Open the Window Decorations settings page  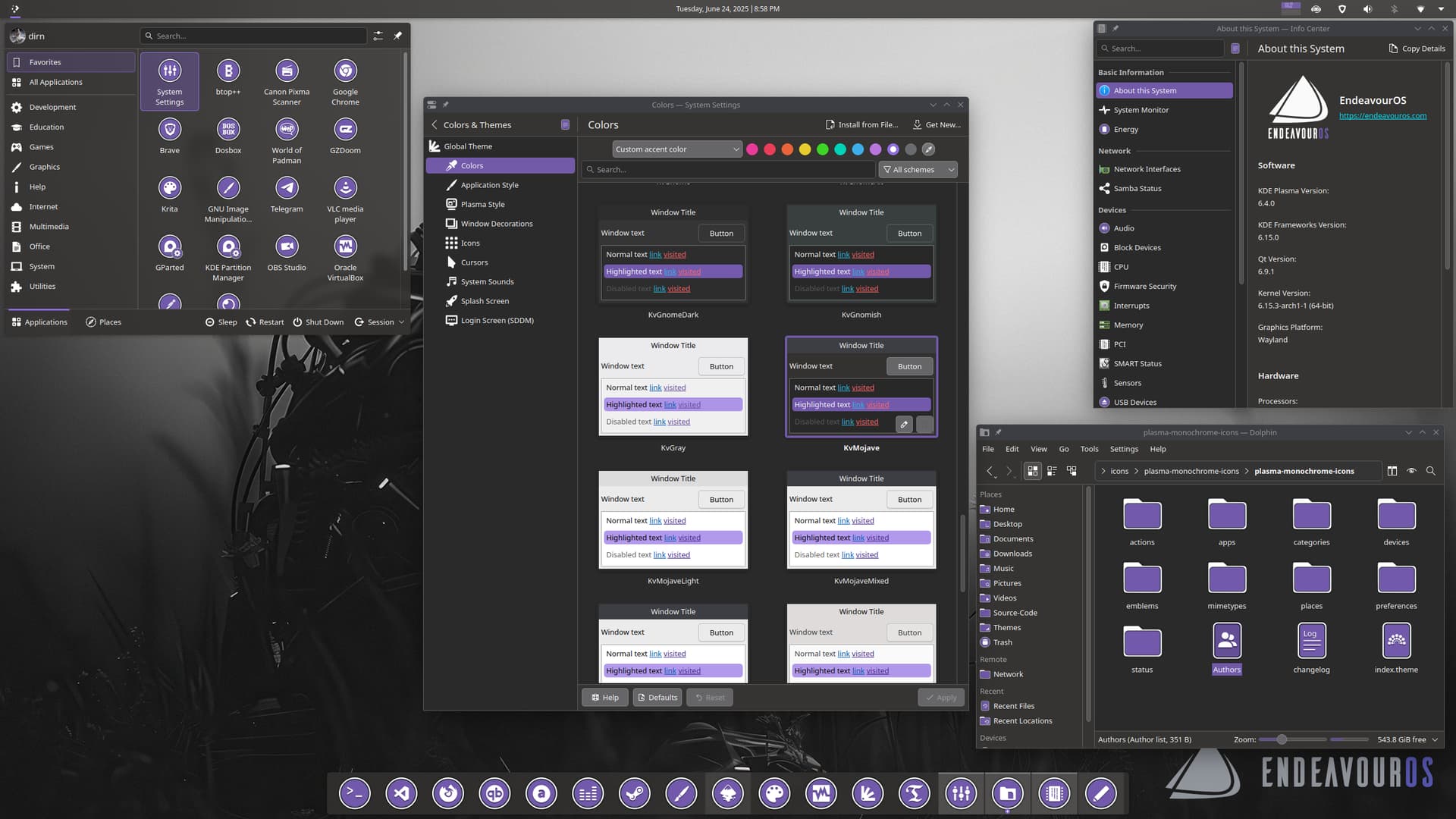pyautogui.click(x=497, y=224)
